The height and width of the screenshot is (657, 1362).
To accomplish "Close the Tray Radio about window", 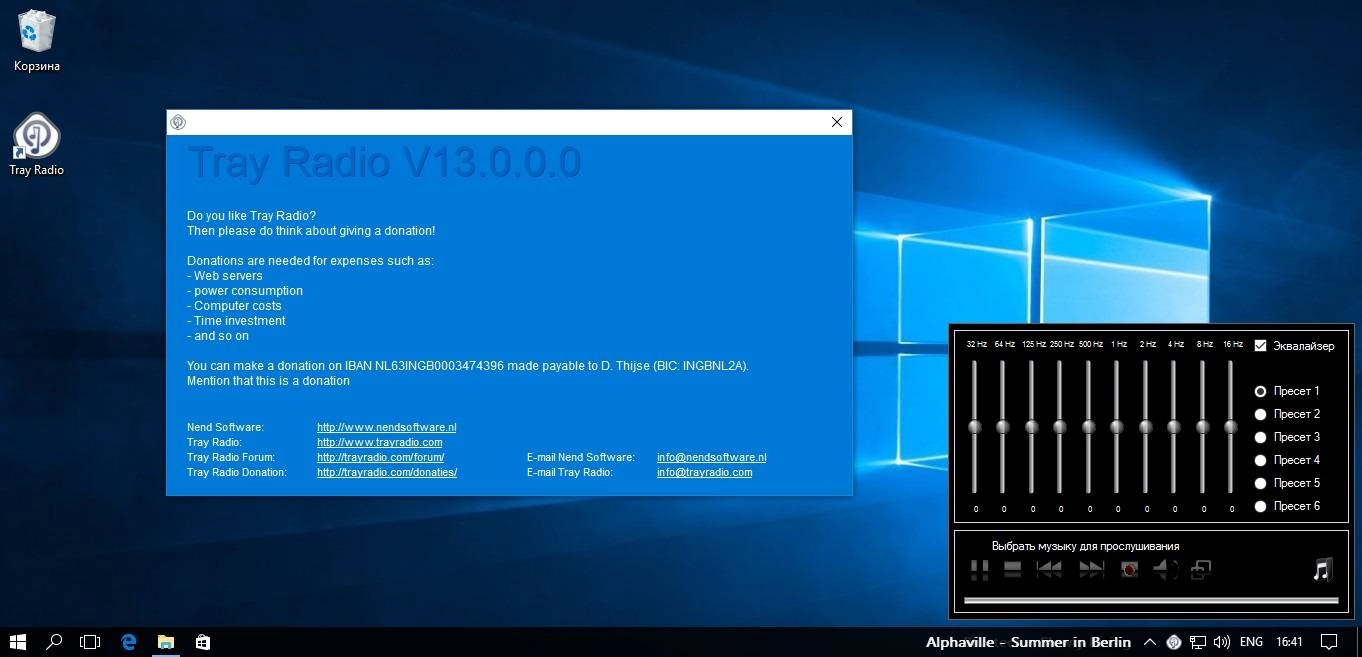I will tap(837, 122).
